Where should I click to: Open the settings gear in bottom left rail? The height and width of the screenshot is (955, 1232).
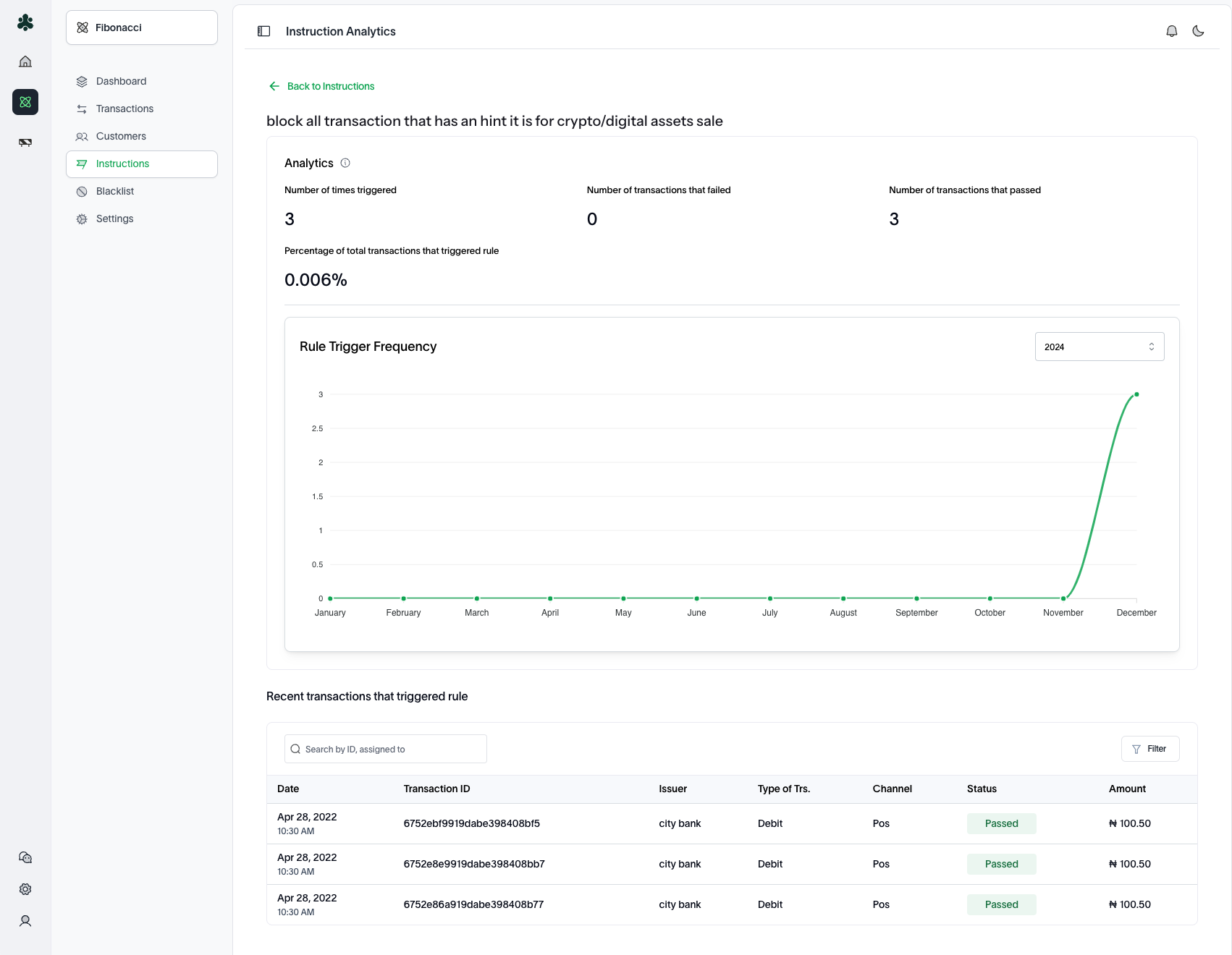[25, 889]
